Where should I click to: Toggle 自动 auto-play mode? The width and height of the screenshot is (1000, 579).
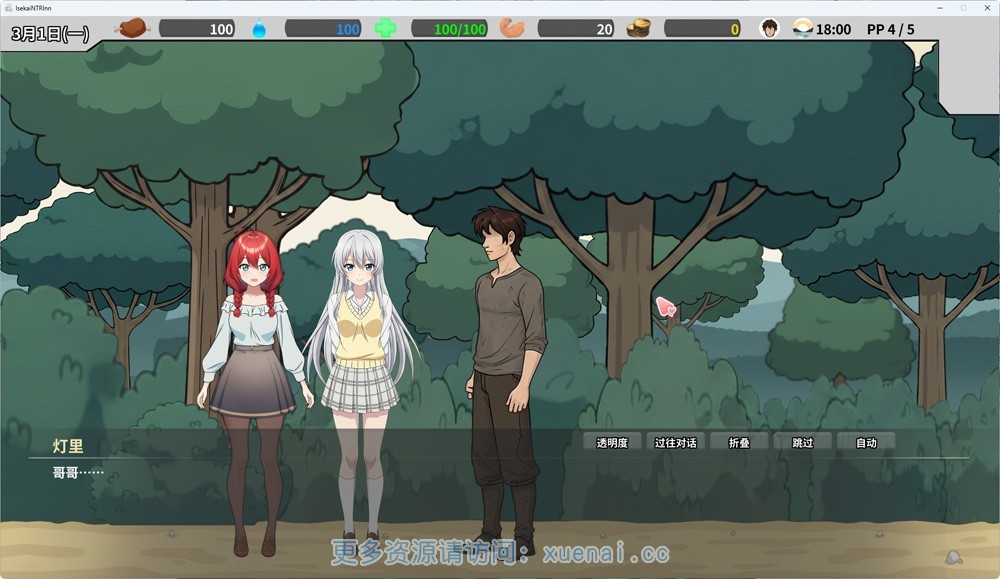[866, 442]
